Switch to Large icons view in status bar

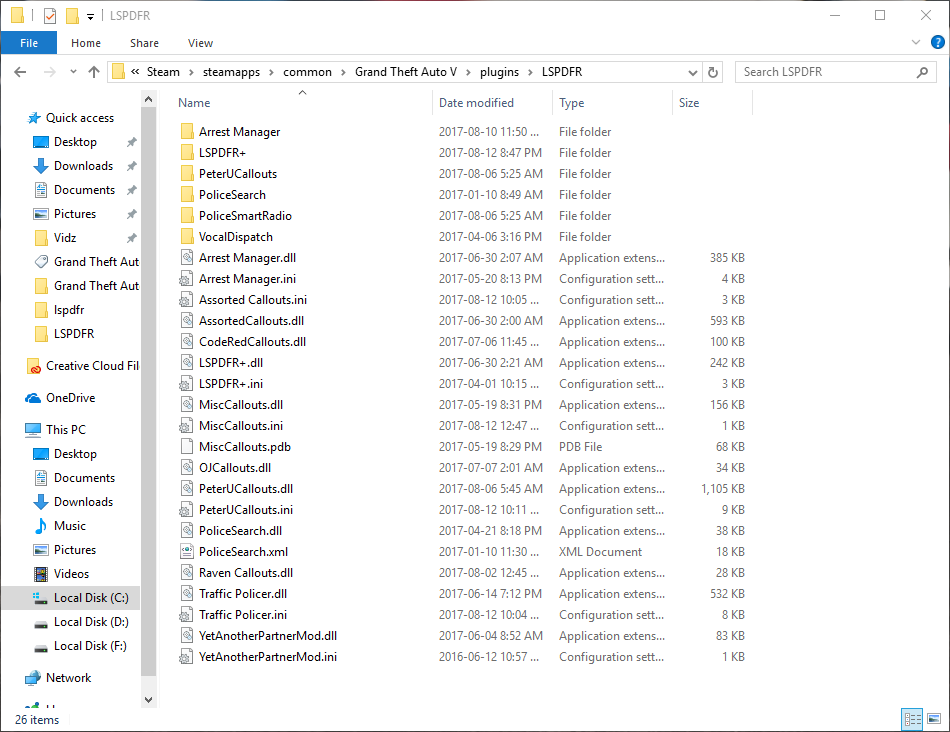934,719
